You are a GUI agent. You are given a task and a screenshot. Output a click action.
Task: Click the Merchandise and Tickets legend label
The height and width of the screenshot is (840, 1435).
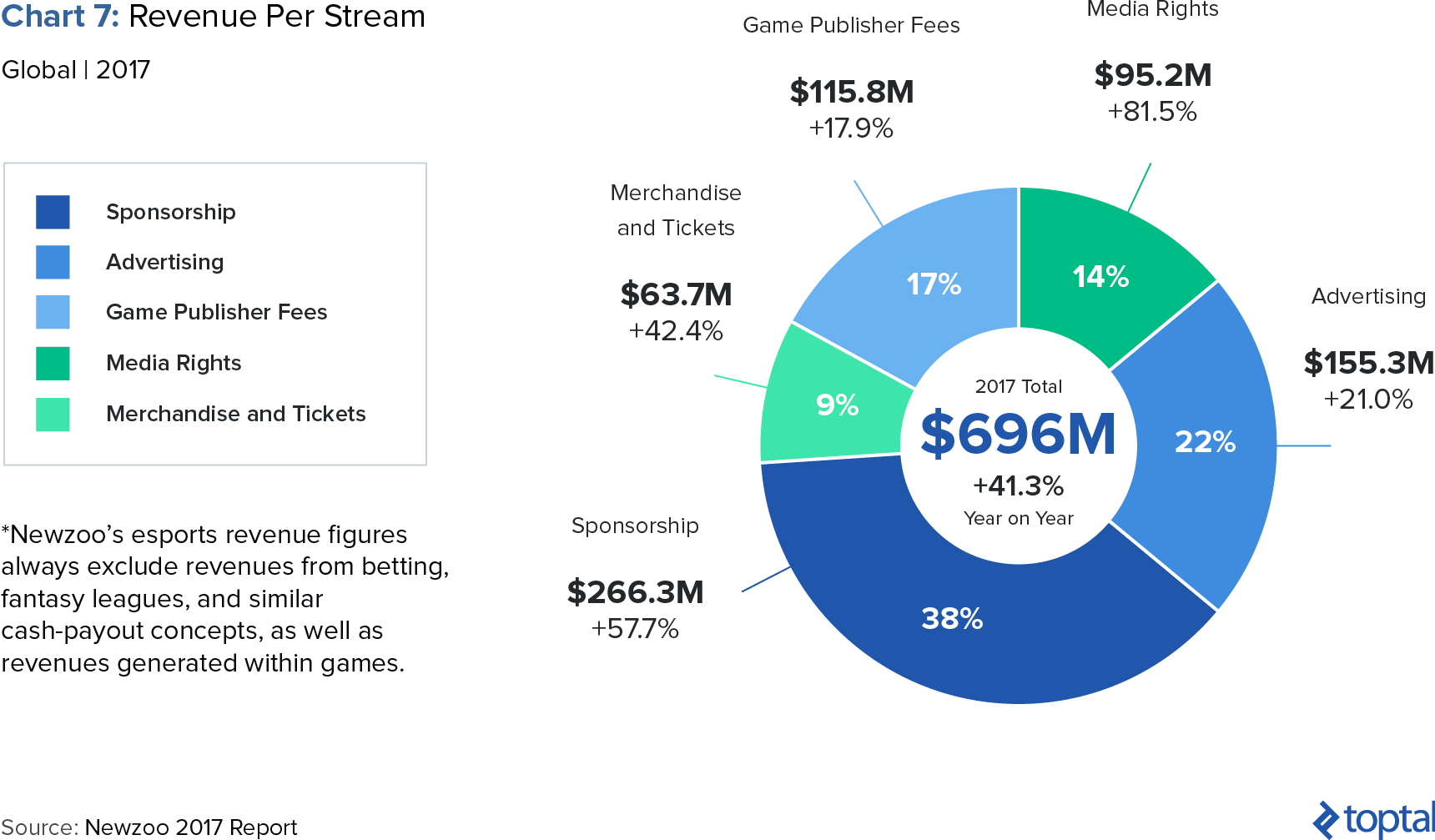click(236, 414)
